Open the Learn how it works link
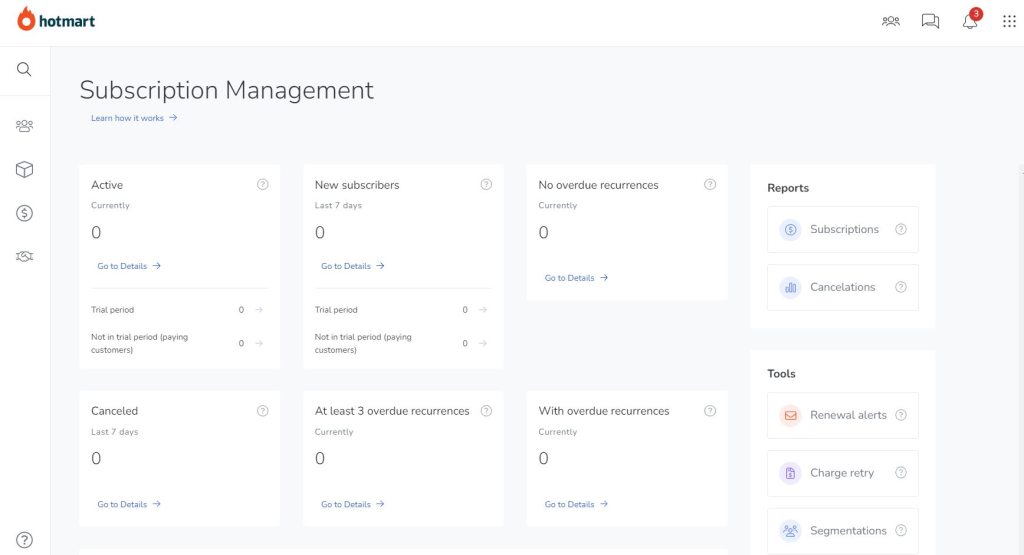 tap(134, 118)
